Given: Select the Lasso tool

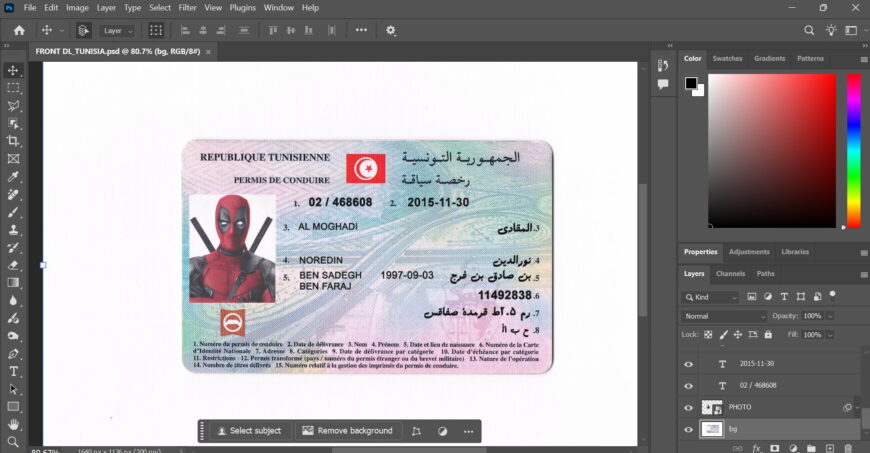Looking at the screenshot, I should click(x=13, y=105).
